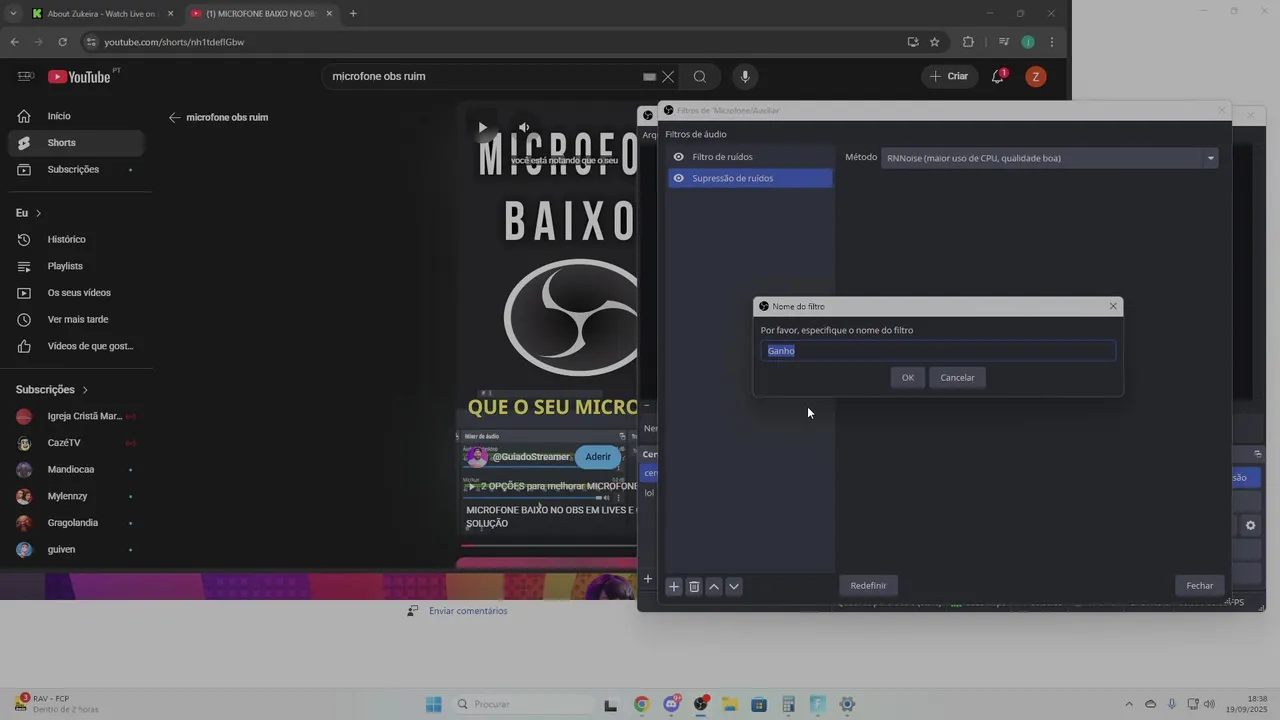Click Cancelar in the filter name dialog
The image size is (1280, 720).
tap(957, 377)
